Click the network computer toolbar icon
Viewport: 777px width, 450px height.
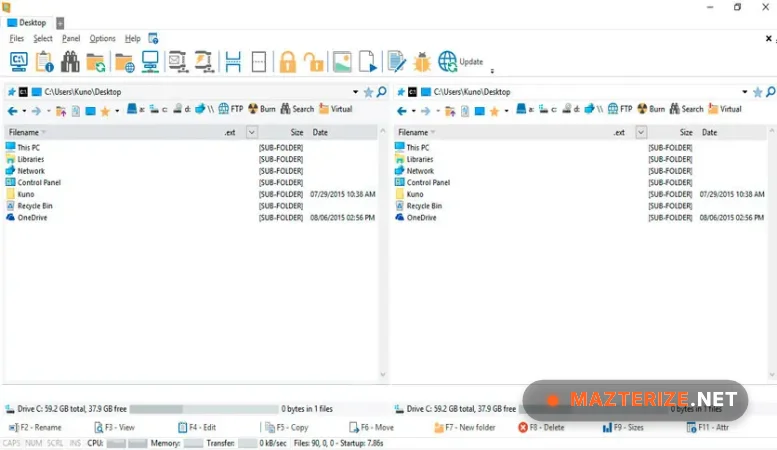pyautogui.click(x=150, y=62)
